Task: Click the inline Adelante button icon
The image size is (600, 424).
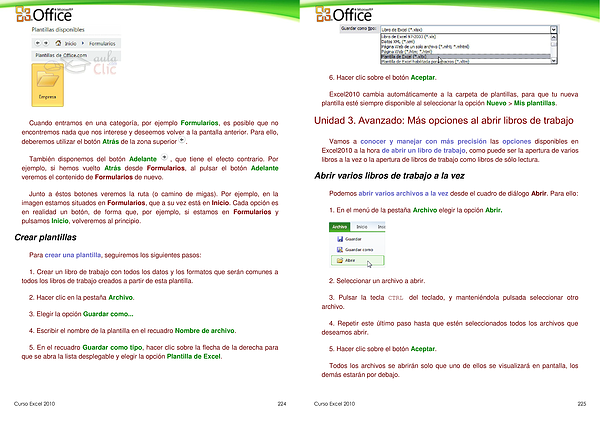Action: [164, 157]
